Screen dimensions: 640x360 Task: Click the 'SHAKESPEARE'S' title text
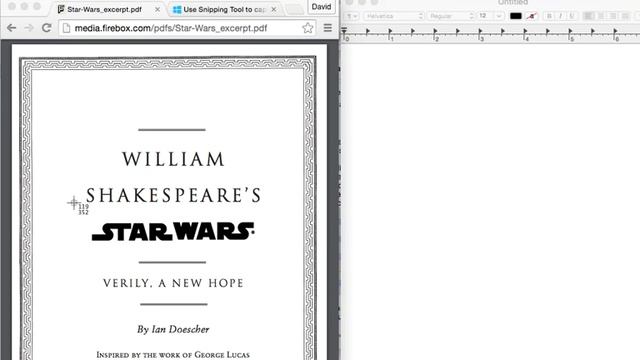click(173, 195)
